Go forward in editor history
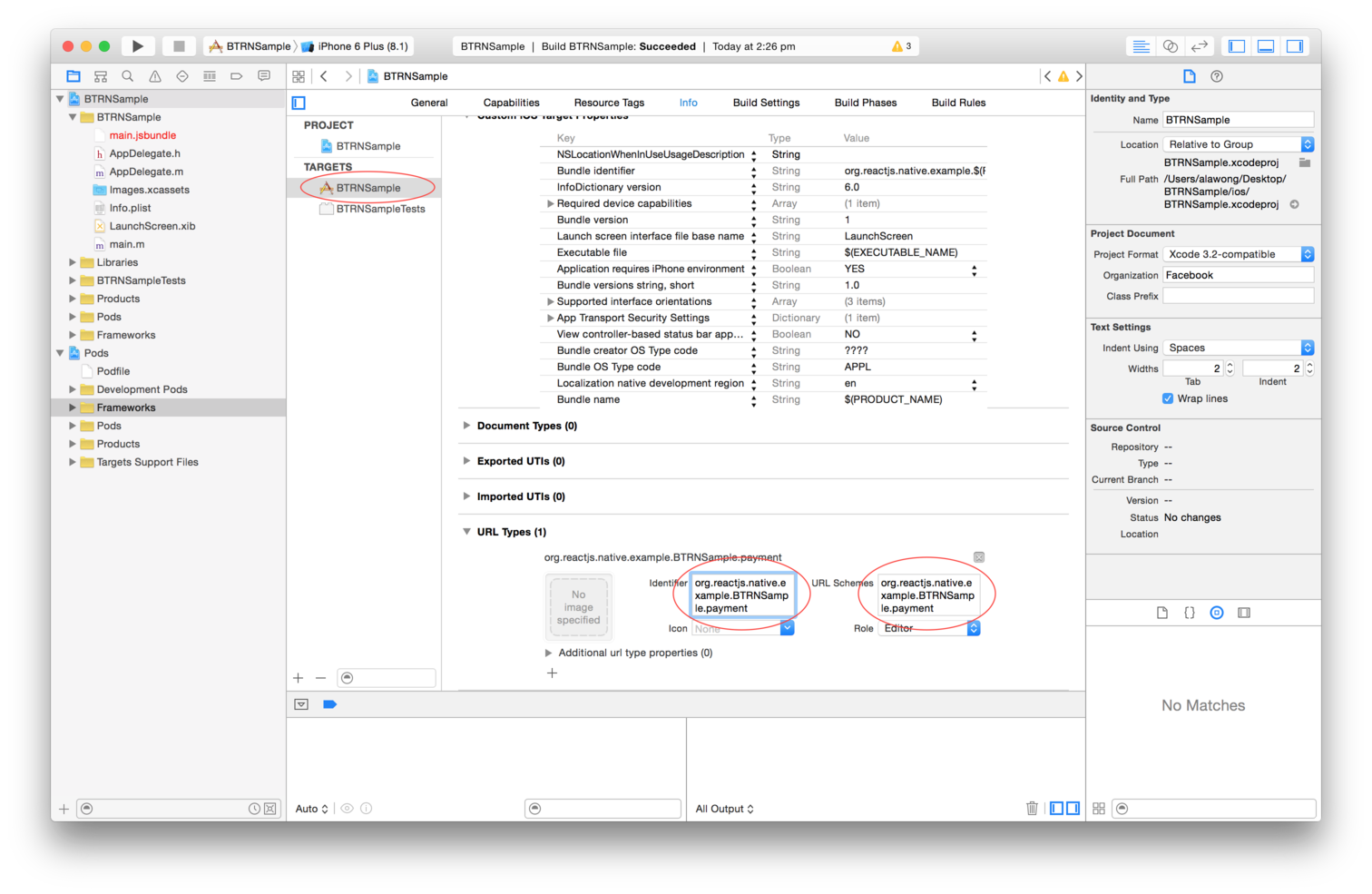The height and width of the screenshot is (894, 1372). point(348,76)
